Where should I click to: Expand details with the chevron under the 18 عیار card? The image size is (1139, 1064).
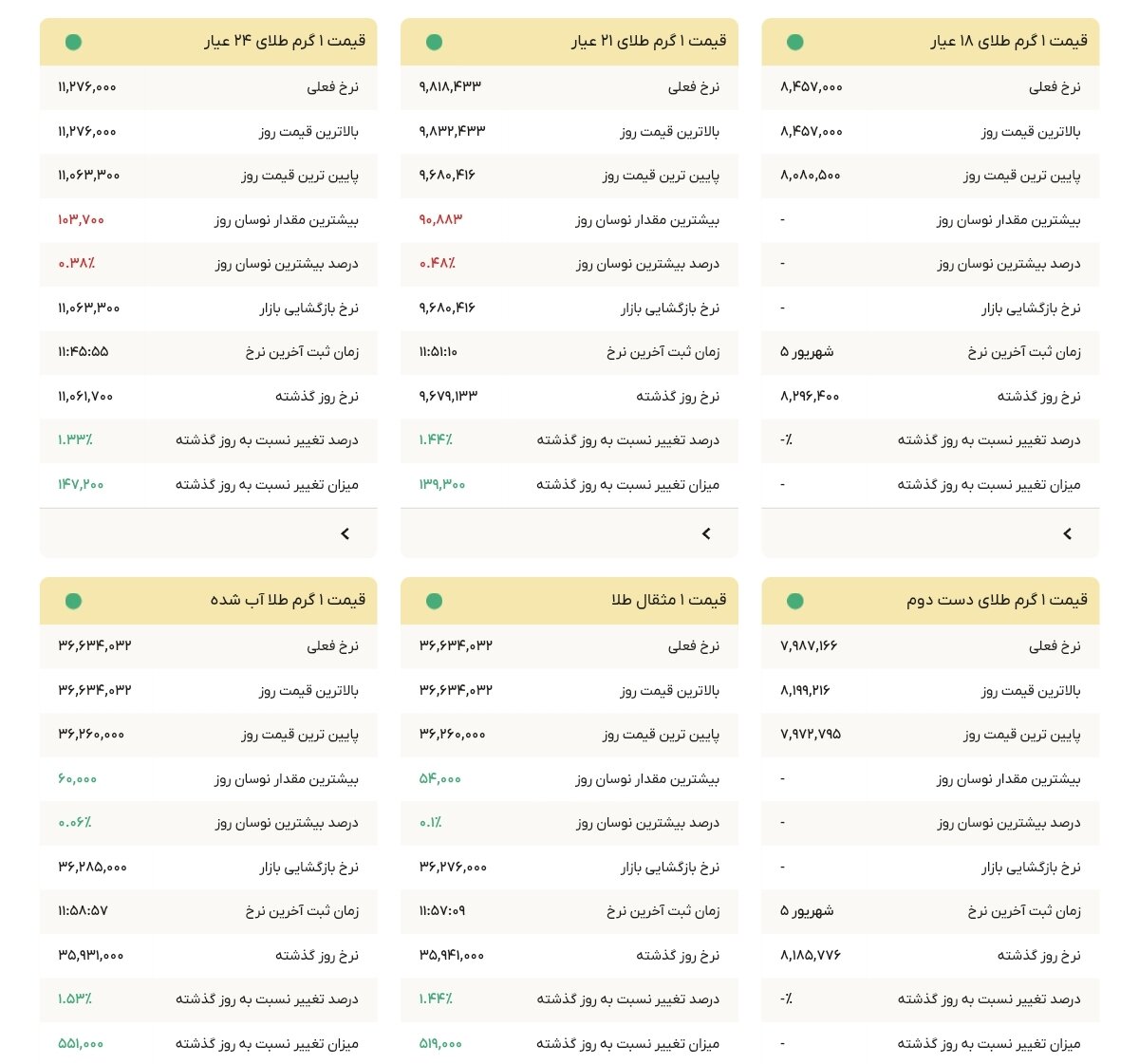tap(1068, 532)
